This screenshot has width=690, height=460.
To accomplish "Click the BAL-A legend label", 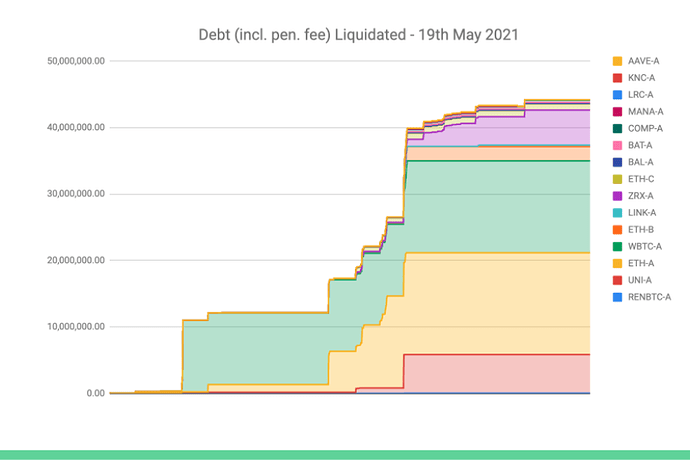I will (x=643, y=162).
